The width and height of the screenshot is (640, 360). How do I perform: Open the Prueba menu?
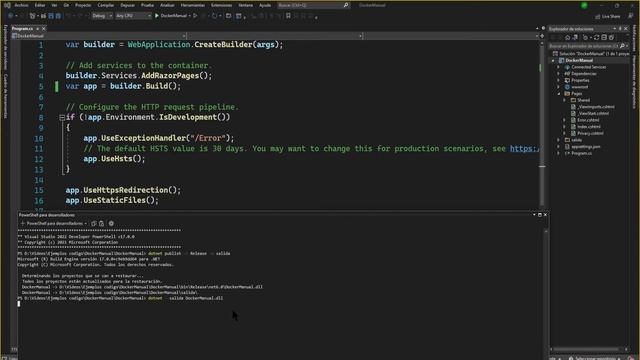[x=147, y=5]
